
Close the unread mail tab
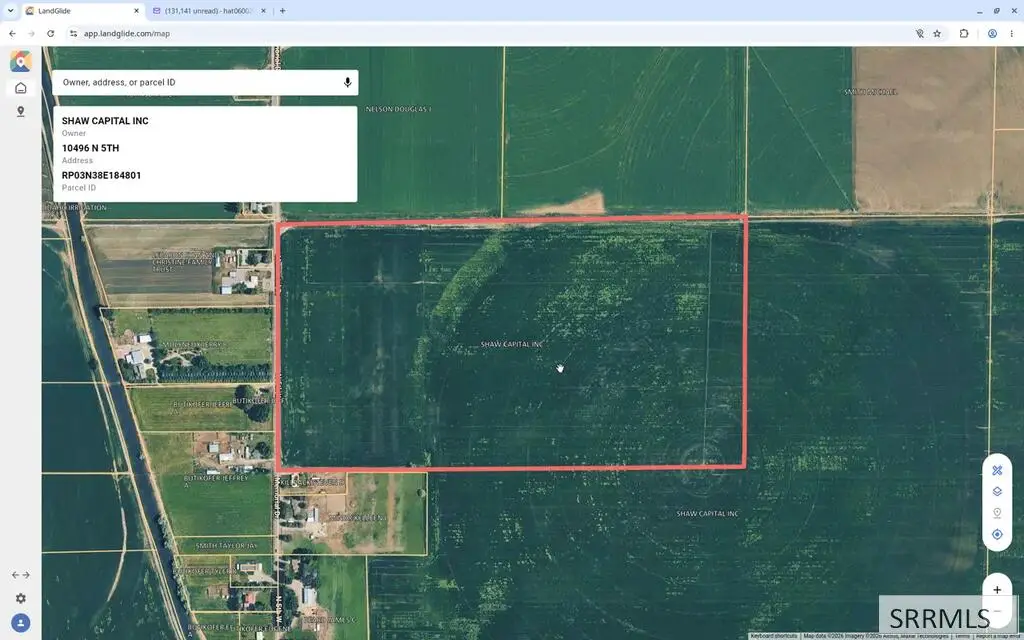tap(263, 11)
